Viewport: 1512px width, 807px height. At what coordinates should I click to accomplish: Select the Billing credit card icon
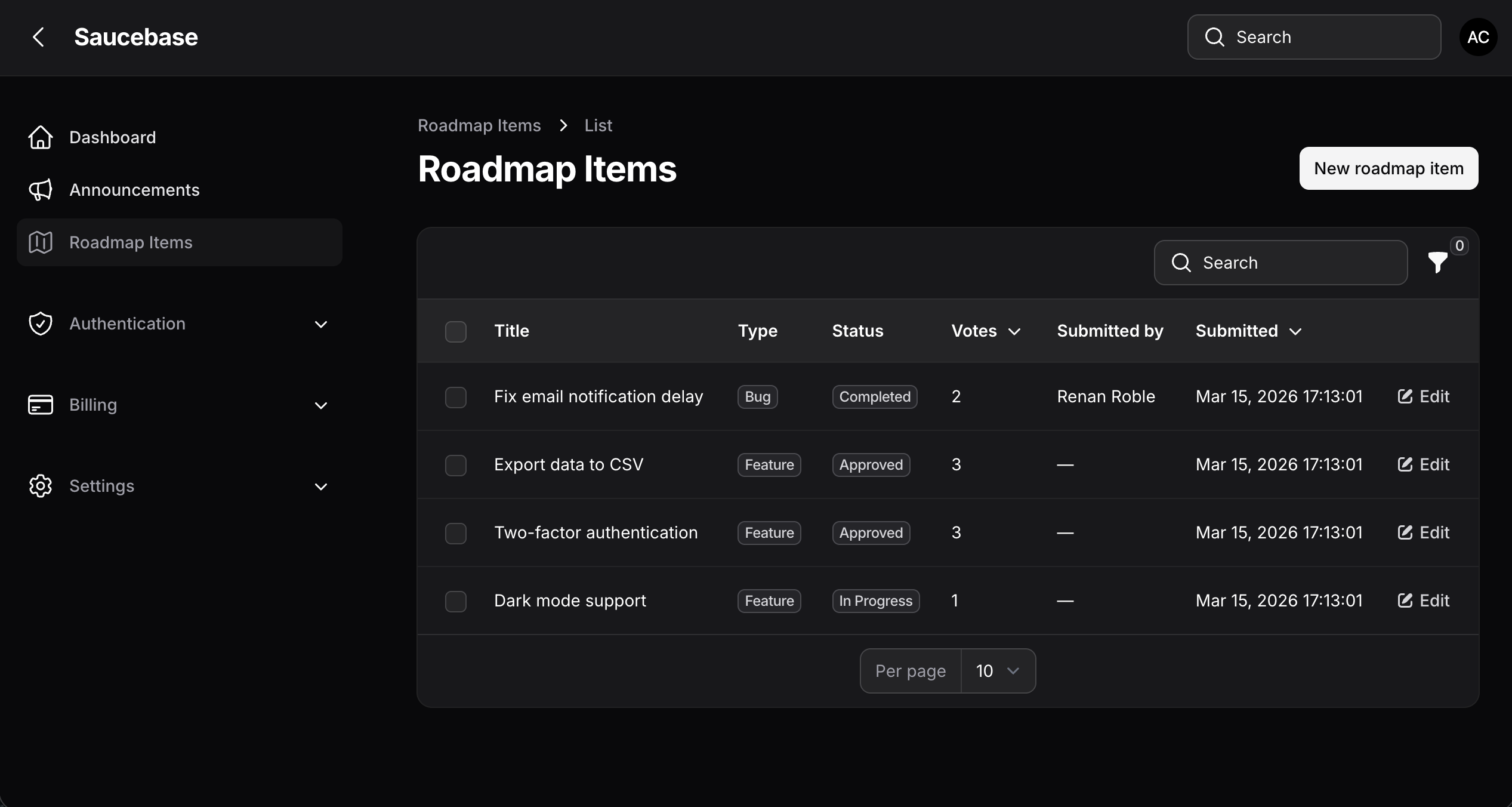point(39,405)
